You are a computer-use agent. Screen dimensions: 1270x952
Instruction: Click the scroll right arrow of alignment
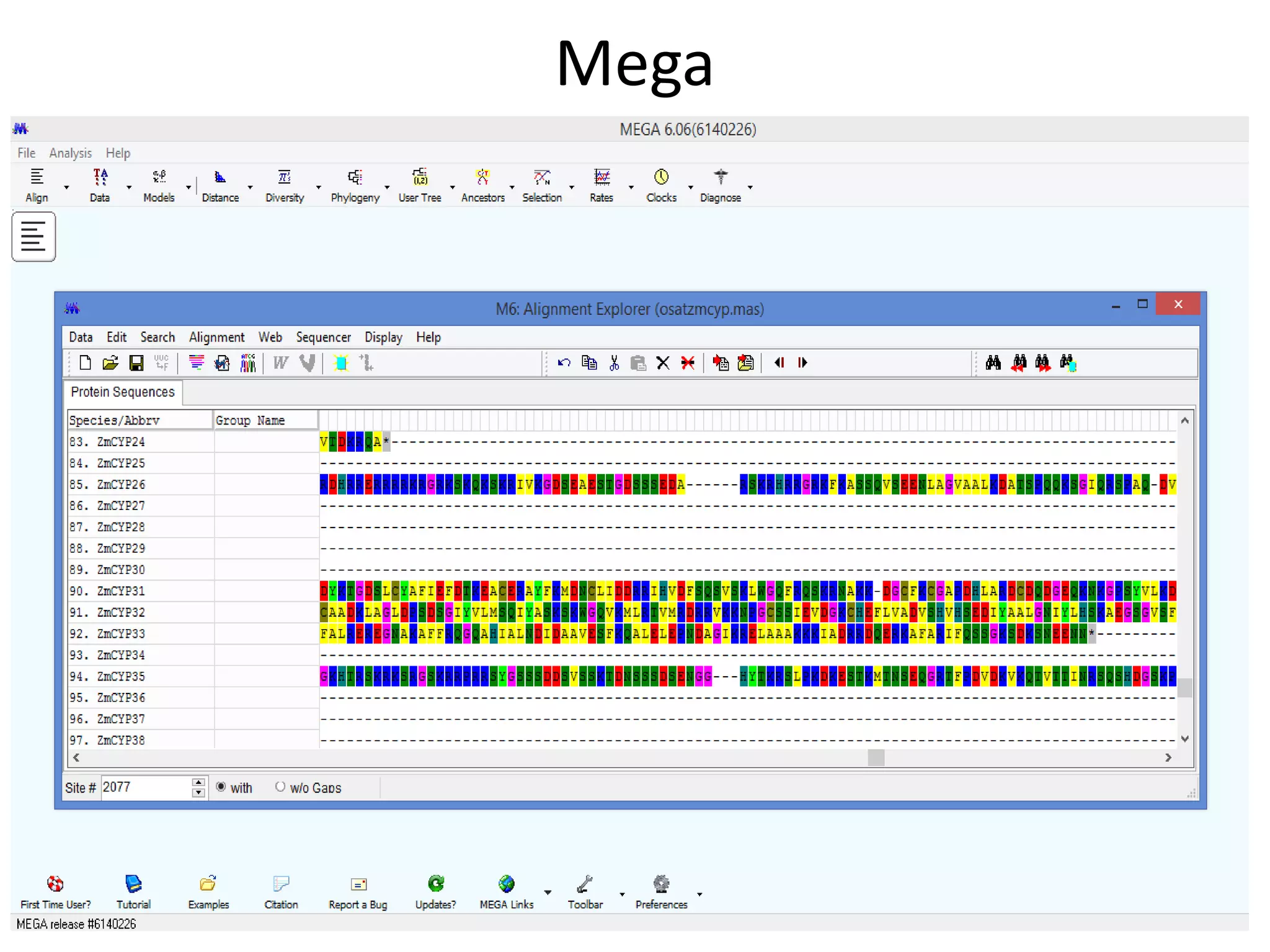coord(1168,757)
